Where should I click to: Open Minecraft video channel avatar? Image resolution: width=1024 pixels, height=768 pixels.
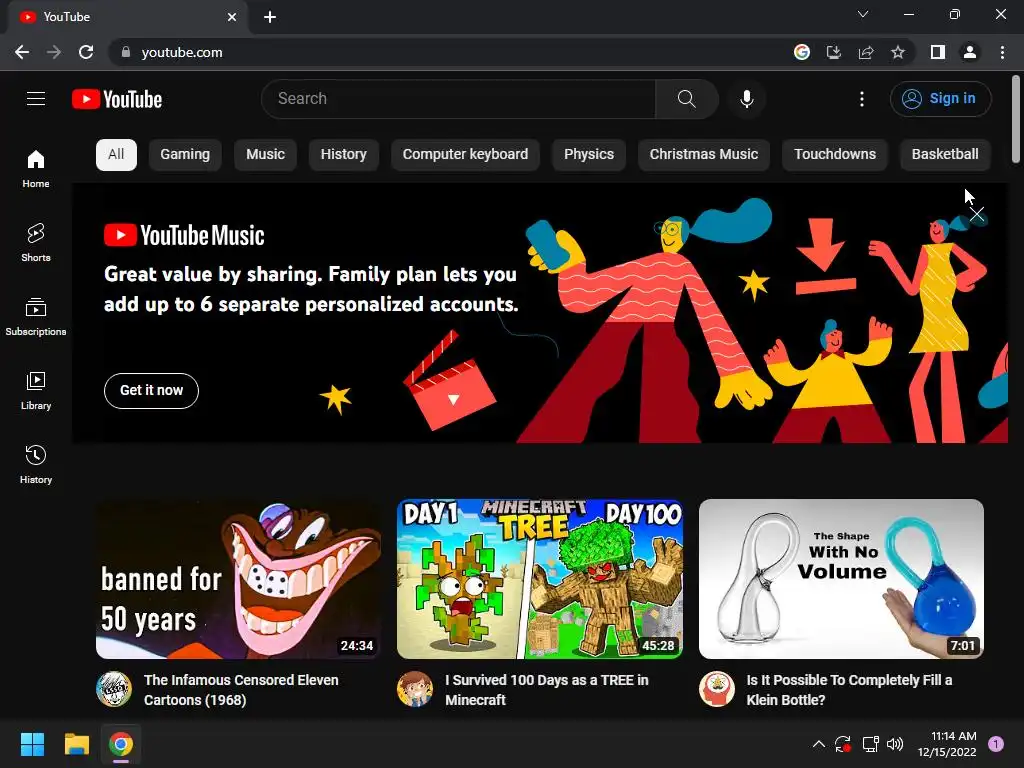[415, 689]
